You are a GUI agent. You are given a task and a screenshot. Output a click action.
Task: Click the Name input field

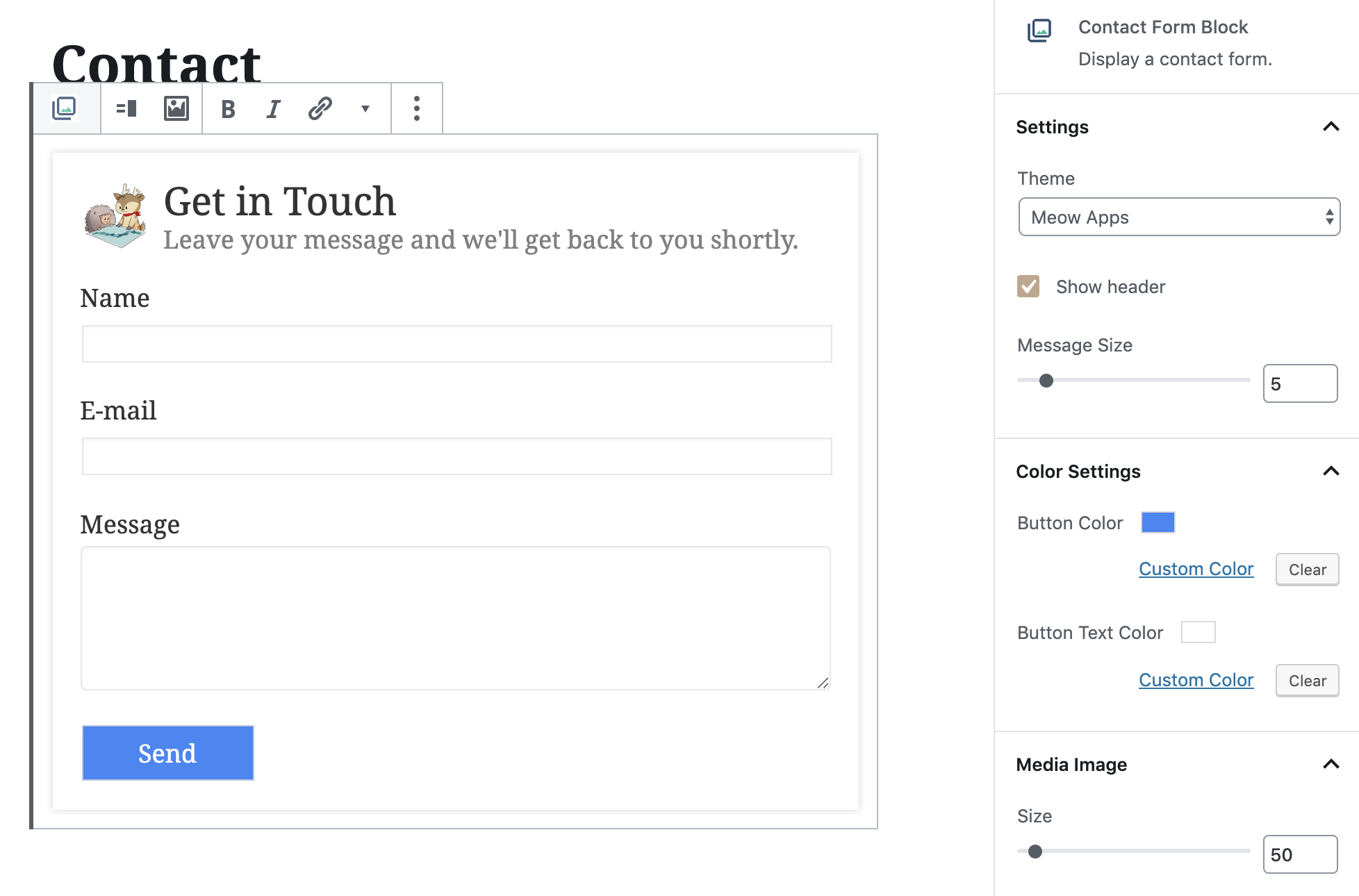(455, 343)
